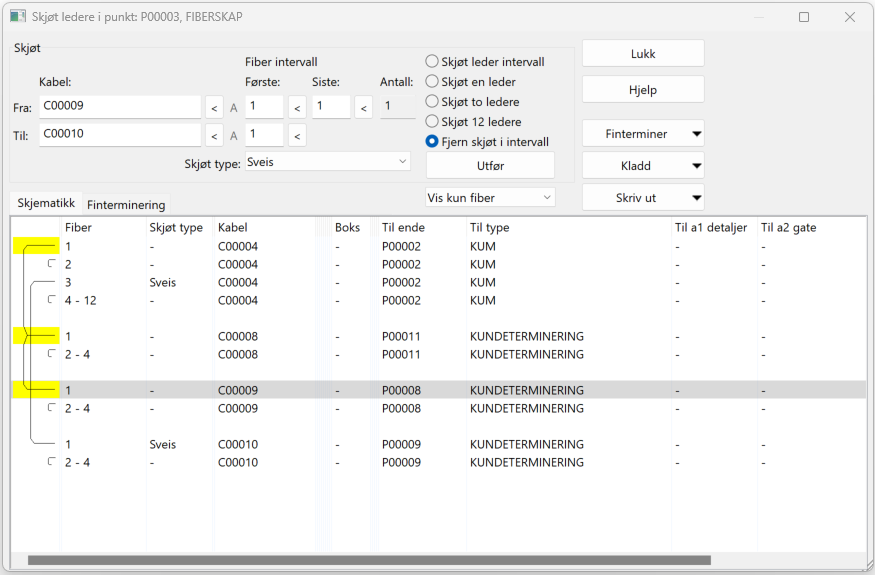Click 'KUM' in the fiber 4 - 12 row
This screenshot has height=575, width=875.
[x=483, y=300]
